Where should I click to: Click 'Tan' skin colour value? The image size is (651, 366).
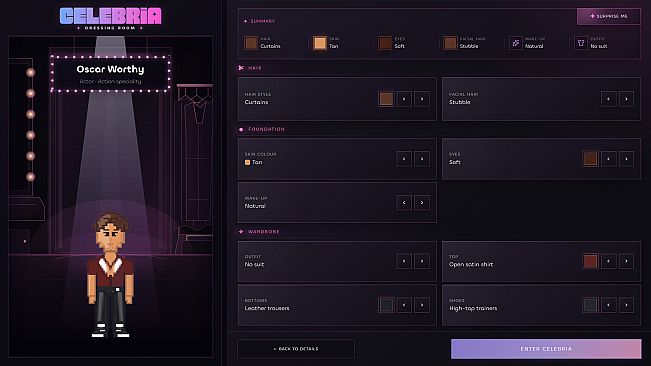[257, 162]
